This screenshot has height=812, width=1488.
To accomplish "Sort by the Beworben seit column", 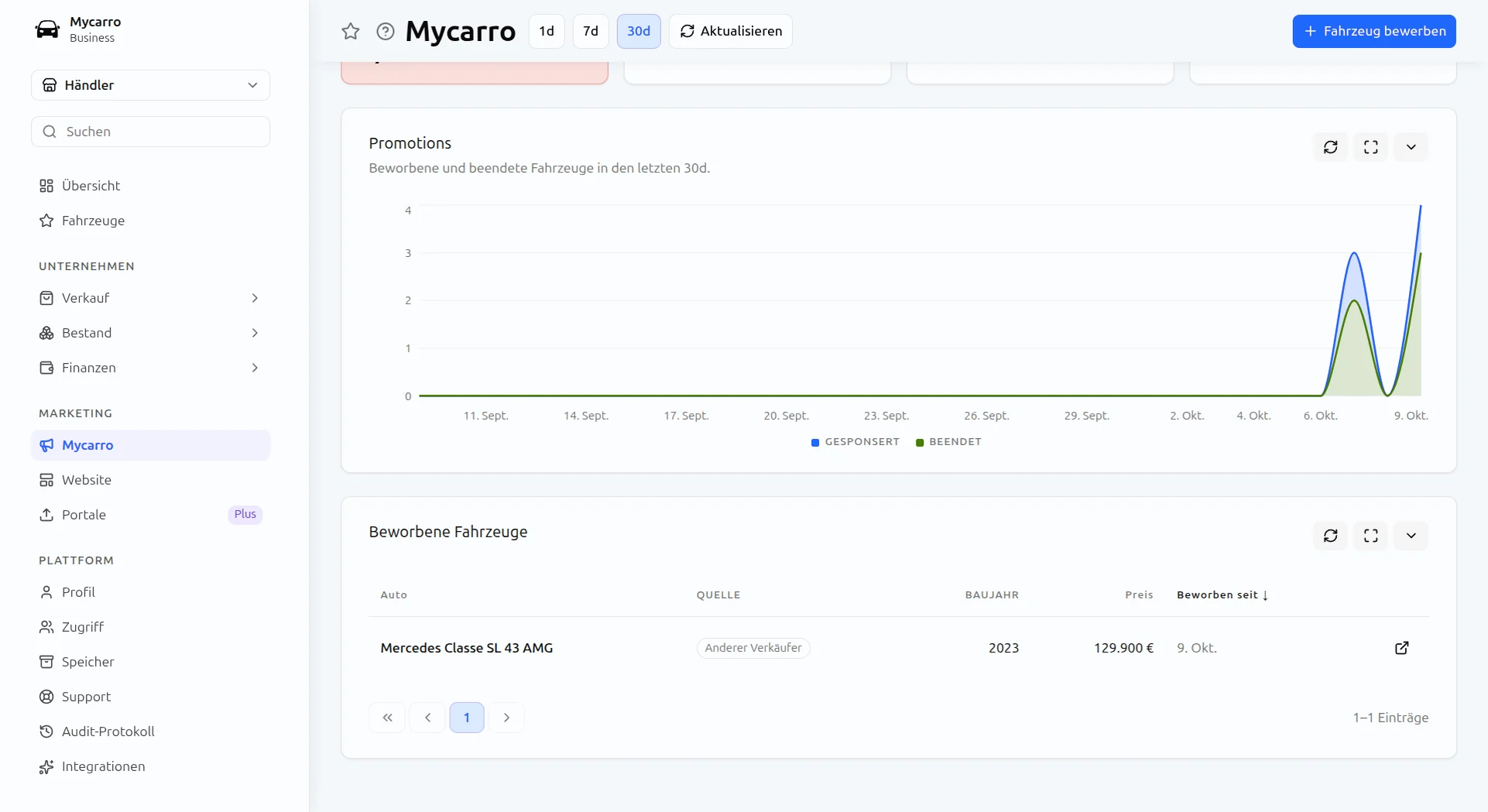I will (1222, 595).
